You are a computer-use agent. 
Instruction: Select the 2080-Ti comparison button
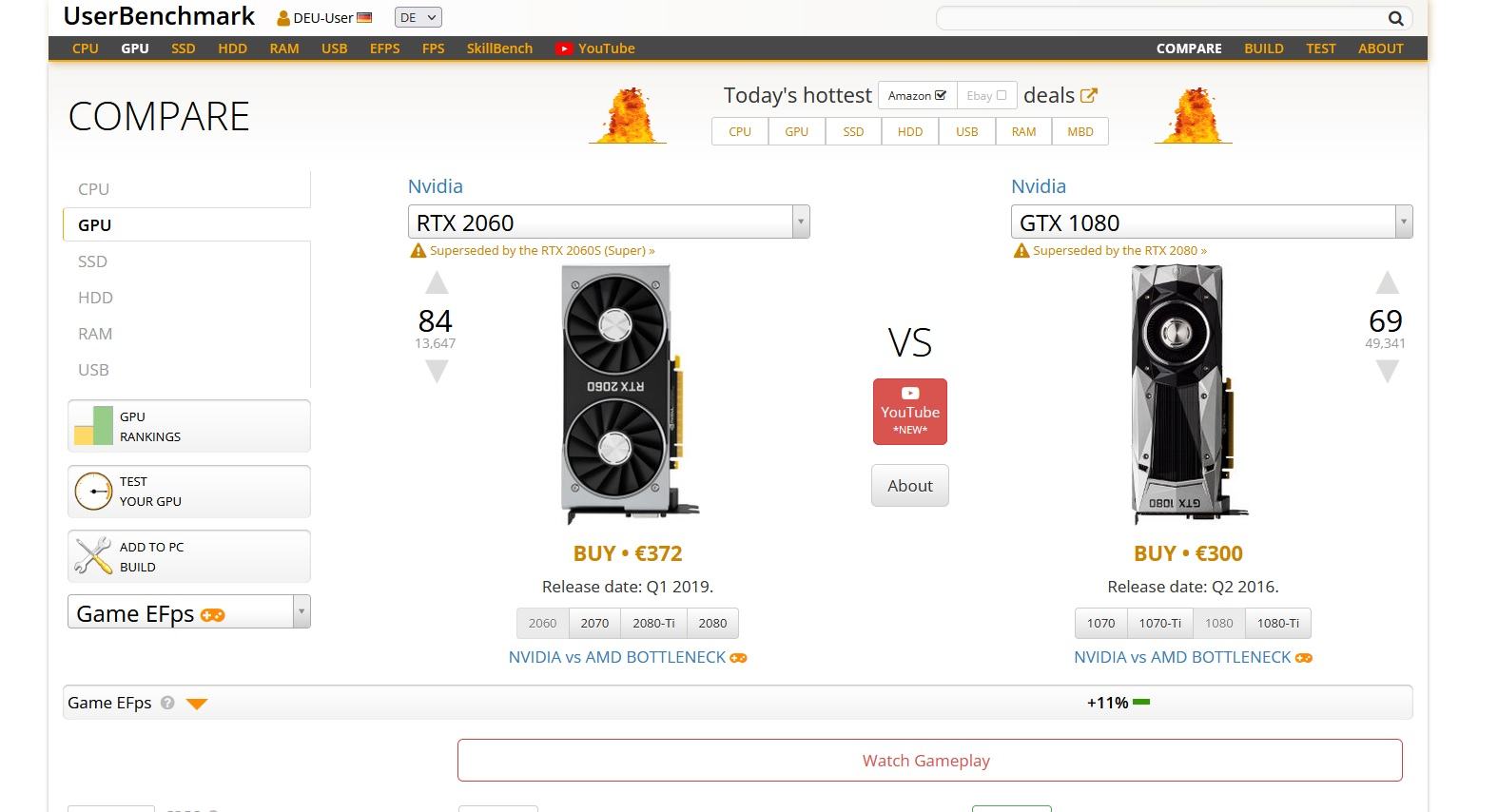[x=653, y=624]
